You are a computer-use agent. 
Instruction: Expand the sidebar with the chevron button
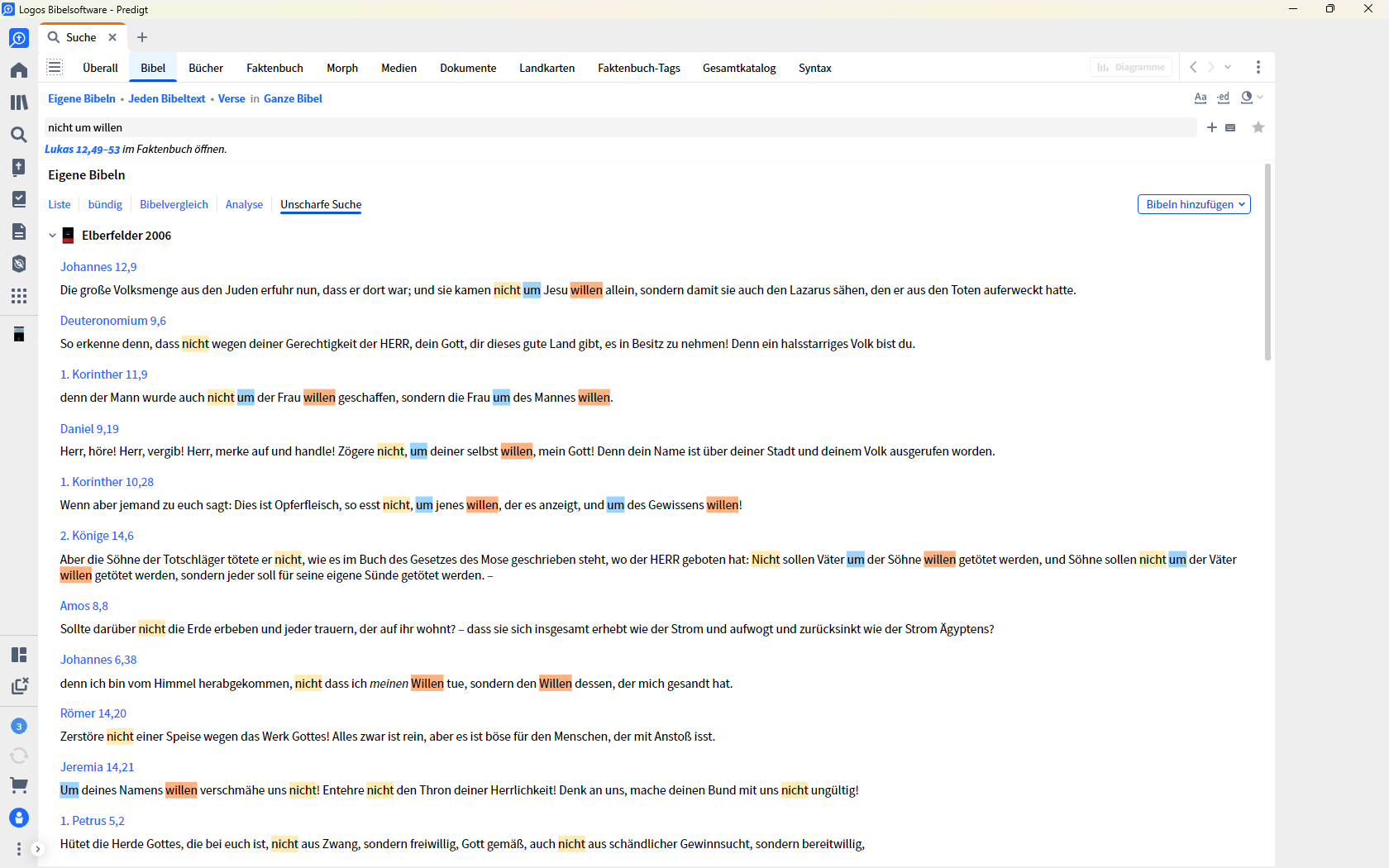tap(37, 849)
